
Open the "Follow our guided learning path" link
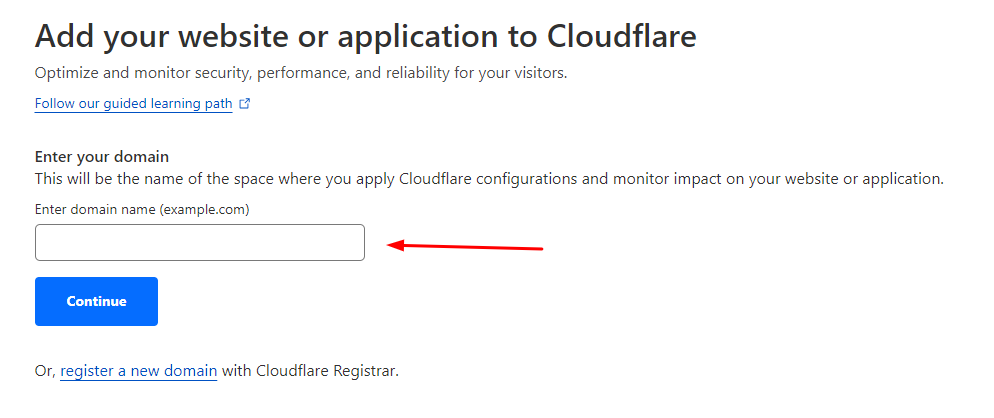click(133, 103)
